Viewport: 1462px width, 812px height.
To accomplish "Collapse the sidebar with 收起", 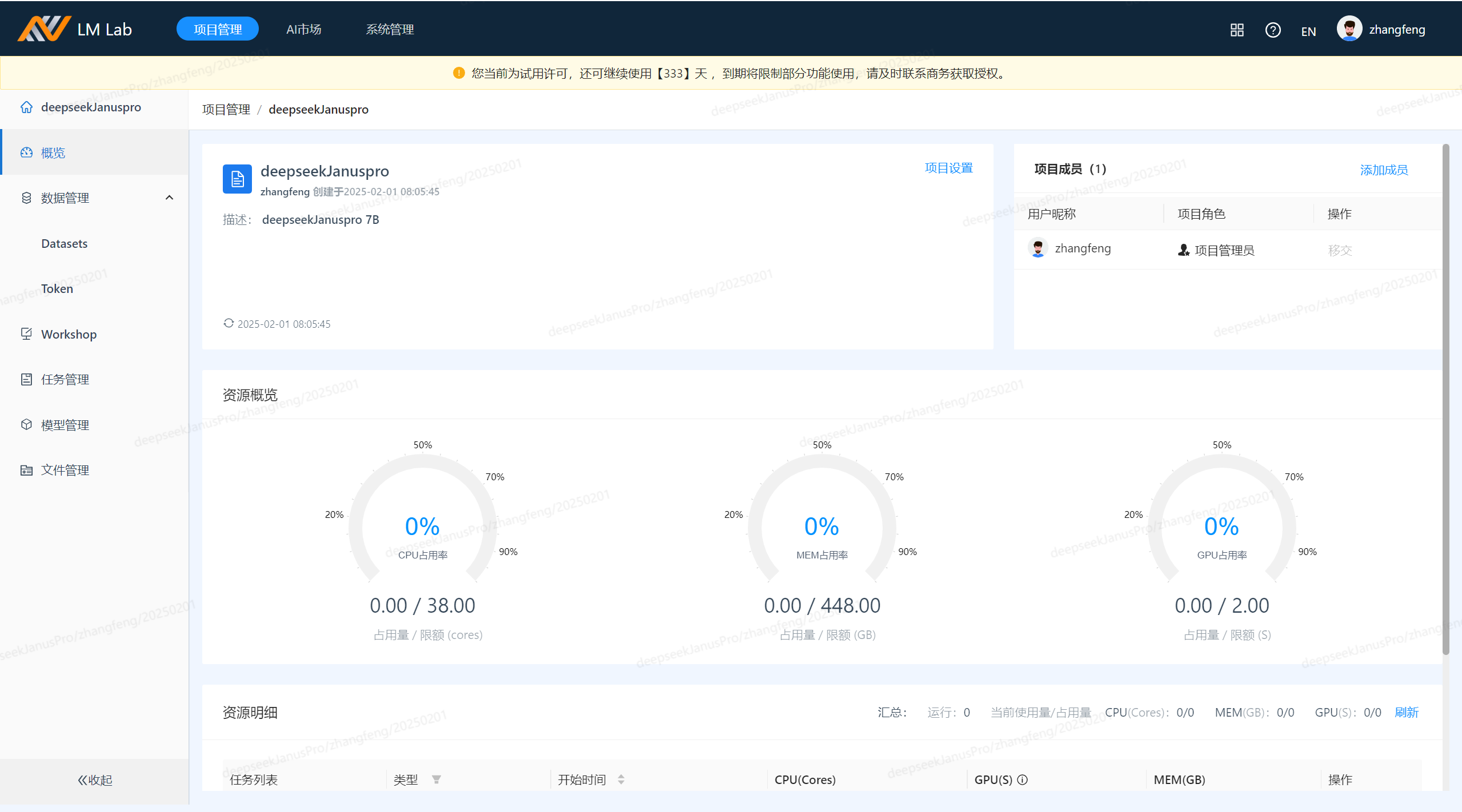I will click(95, 779).
